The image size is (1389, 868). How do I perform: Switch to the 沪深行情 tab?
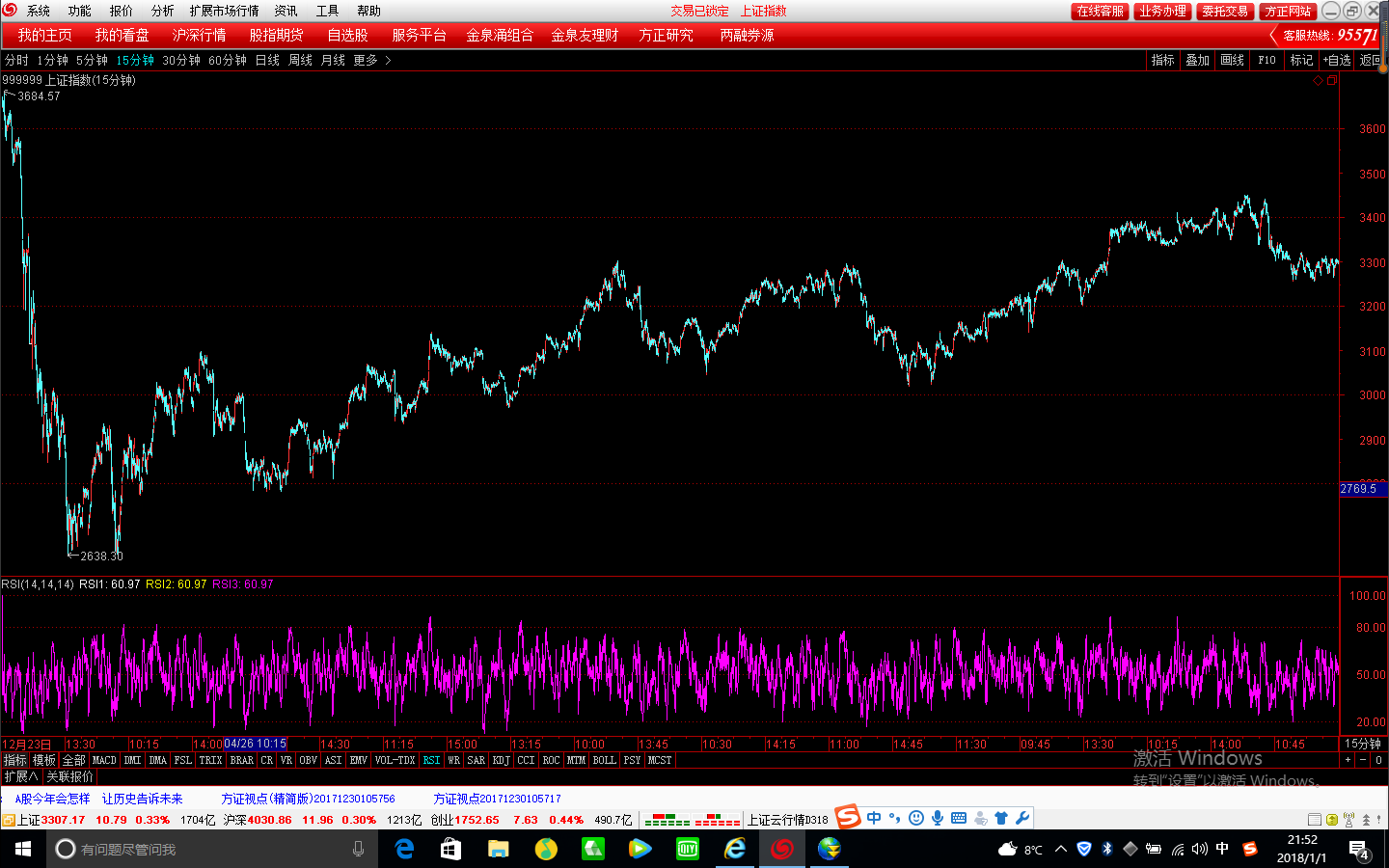pyautogui.click(x=200, y=35)
